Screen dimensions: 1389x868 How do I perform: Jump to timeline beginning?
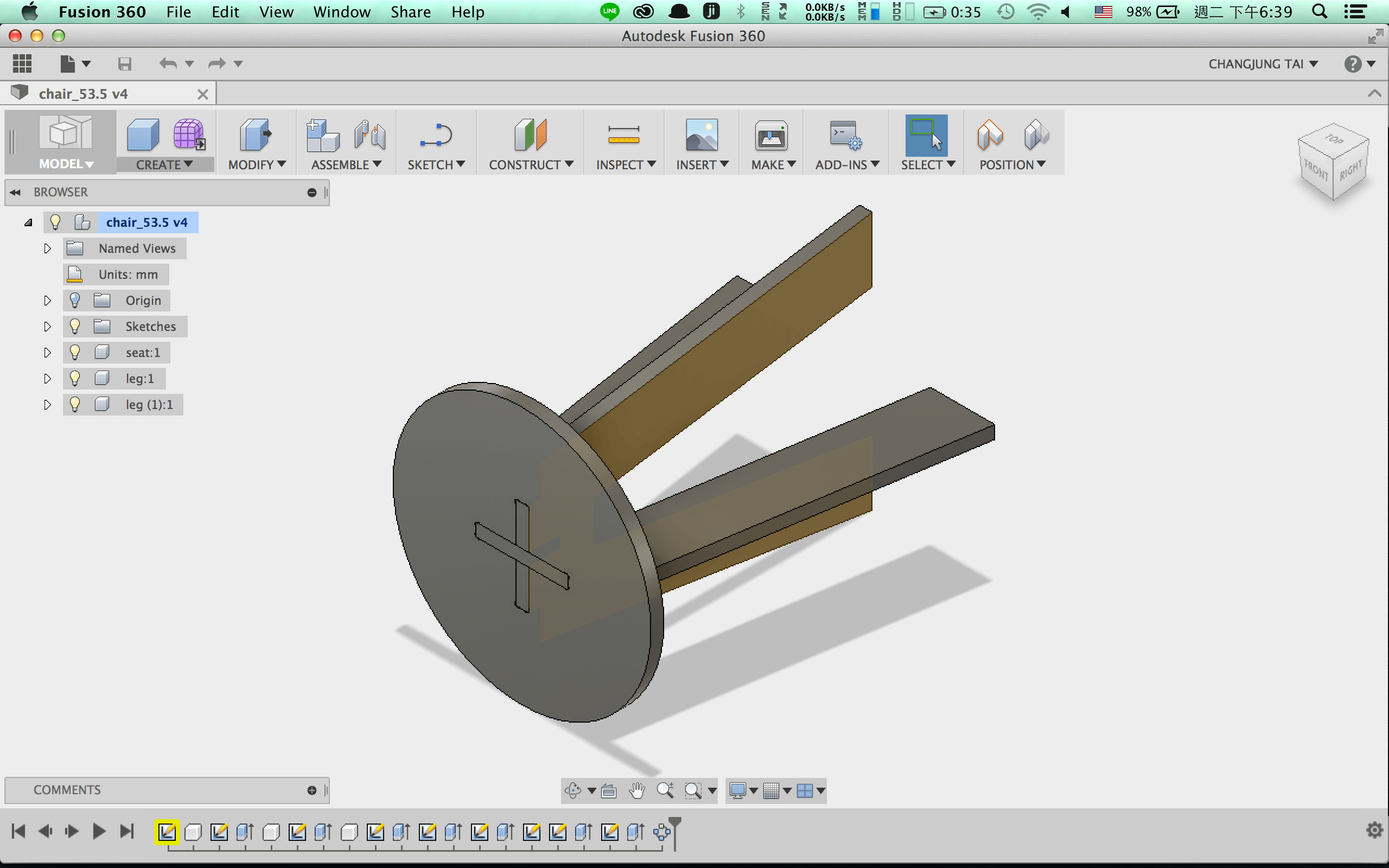[x=18, y=831]
